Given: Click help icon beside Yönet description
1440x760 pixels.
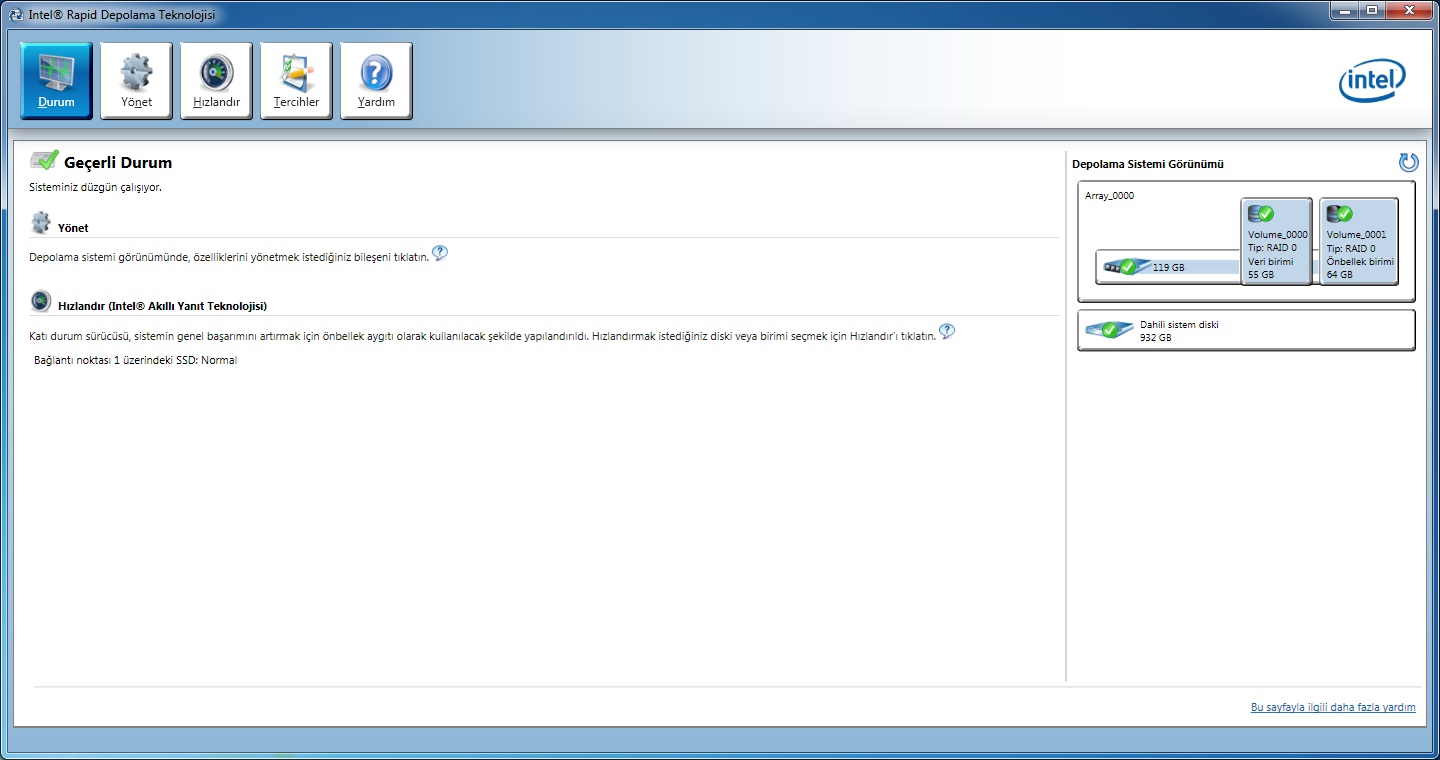Looking at the screenshot, I should (x=440, y=254).
